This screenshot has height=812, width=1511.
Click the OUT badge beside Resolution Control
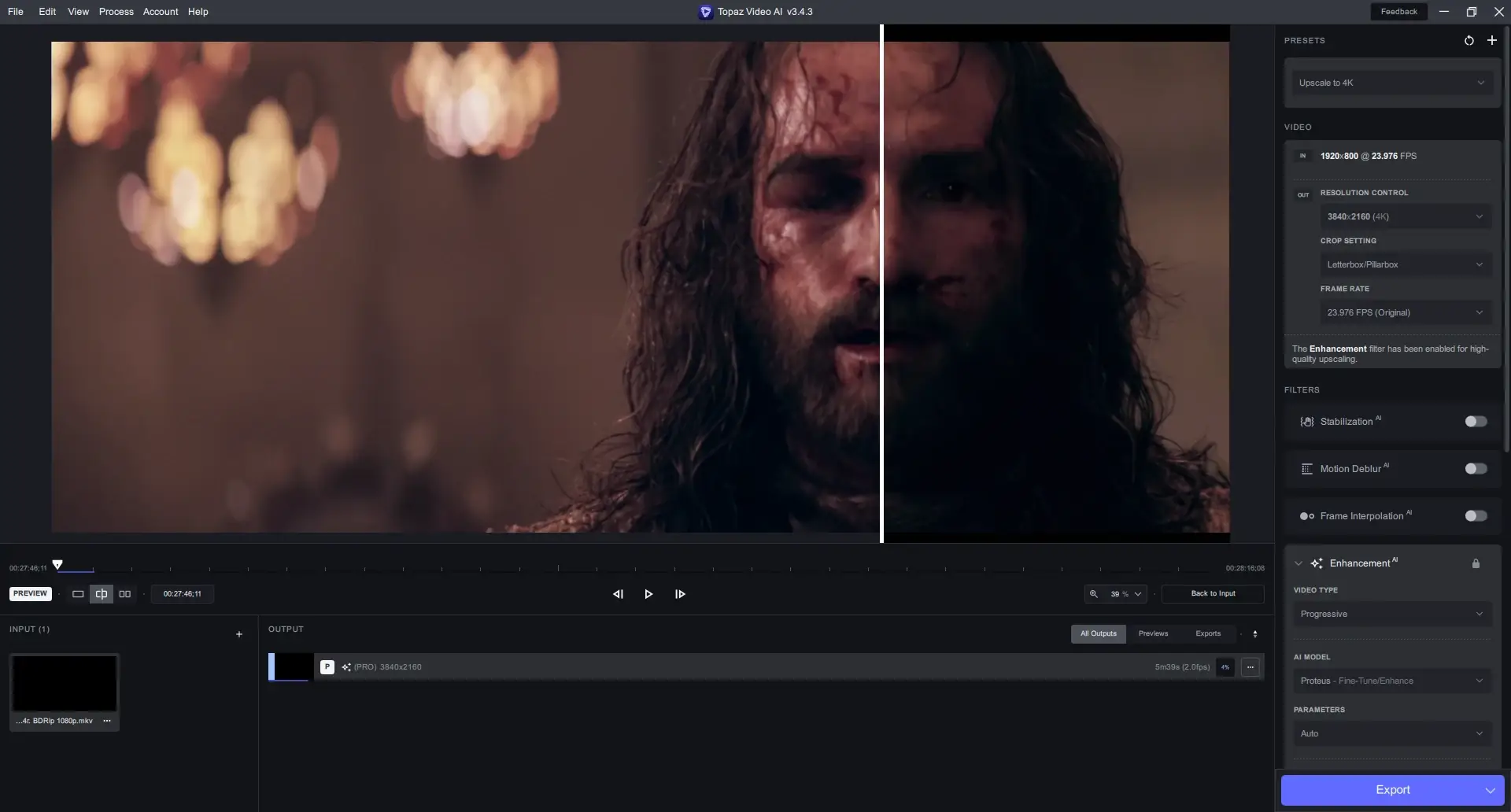click(1303, 195)
